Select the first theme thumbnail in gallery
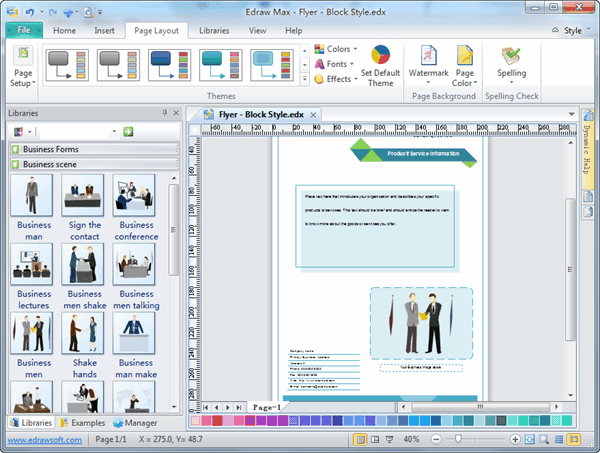Screen dimensions: 600x453 (68, 65)
